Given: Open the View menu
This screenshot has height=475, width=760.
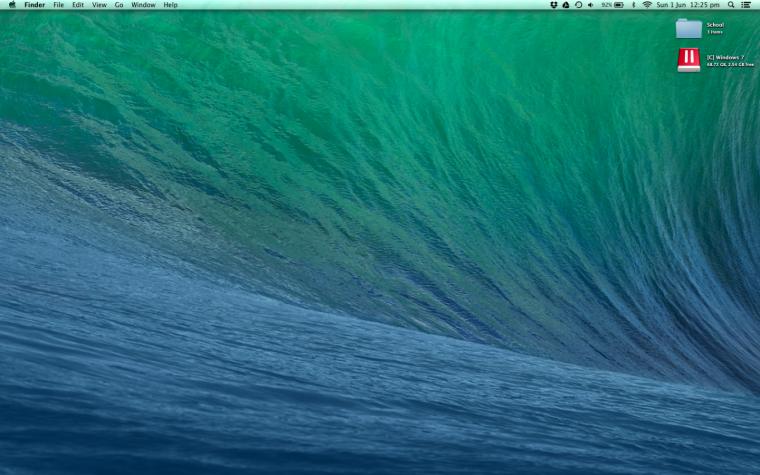Looking at the screenshot, I should [99, 5].
